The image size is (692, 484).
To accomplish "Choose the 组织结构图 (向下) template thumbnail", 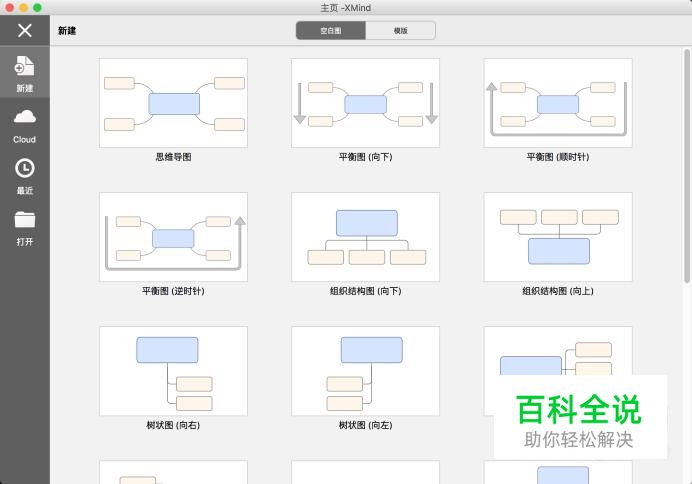I will point(365,237).
